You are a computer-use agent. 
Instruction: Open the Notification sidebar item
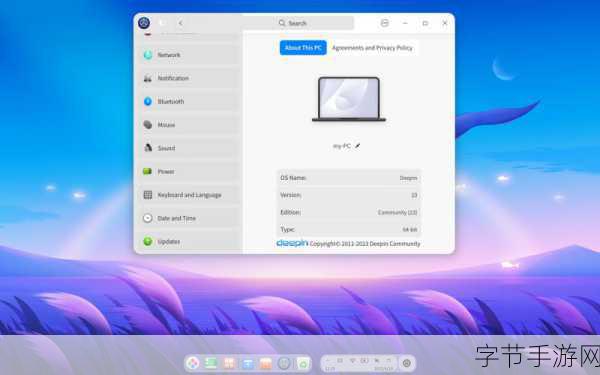(x=190, y=78)
